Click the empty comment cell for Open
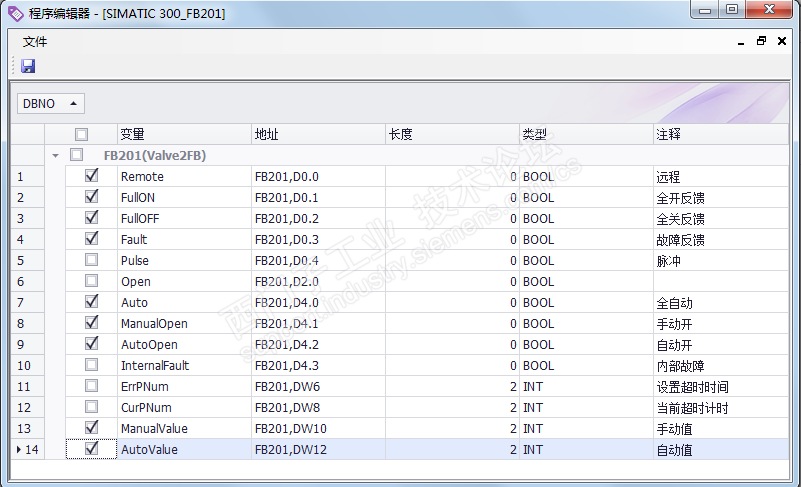 721,282
